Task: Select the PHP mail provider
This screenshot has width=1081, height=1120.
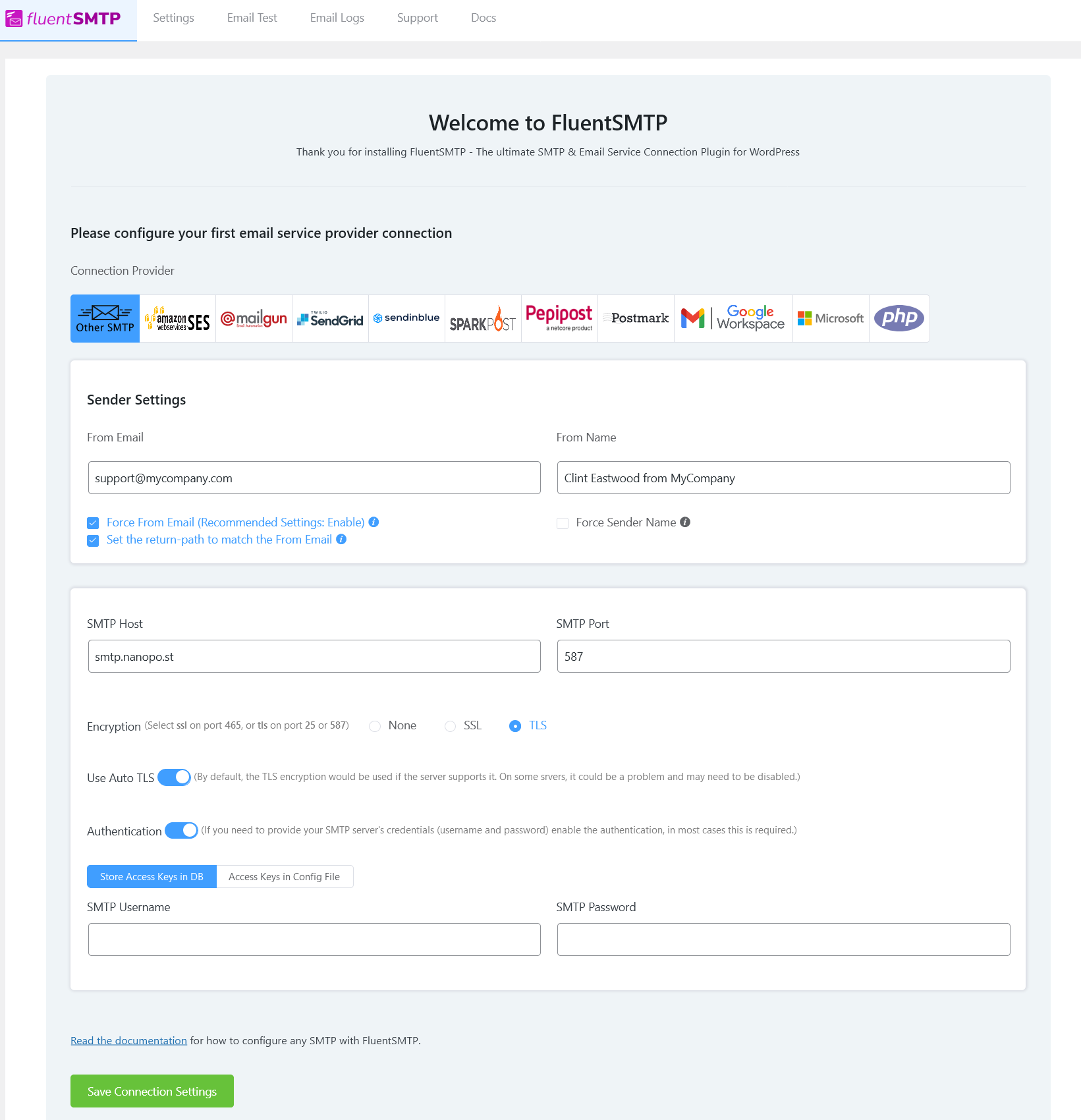Action: [900, 318]
